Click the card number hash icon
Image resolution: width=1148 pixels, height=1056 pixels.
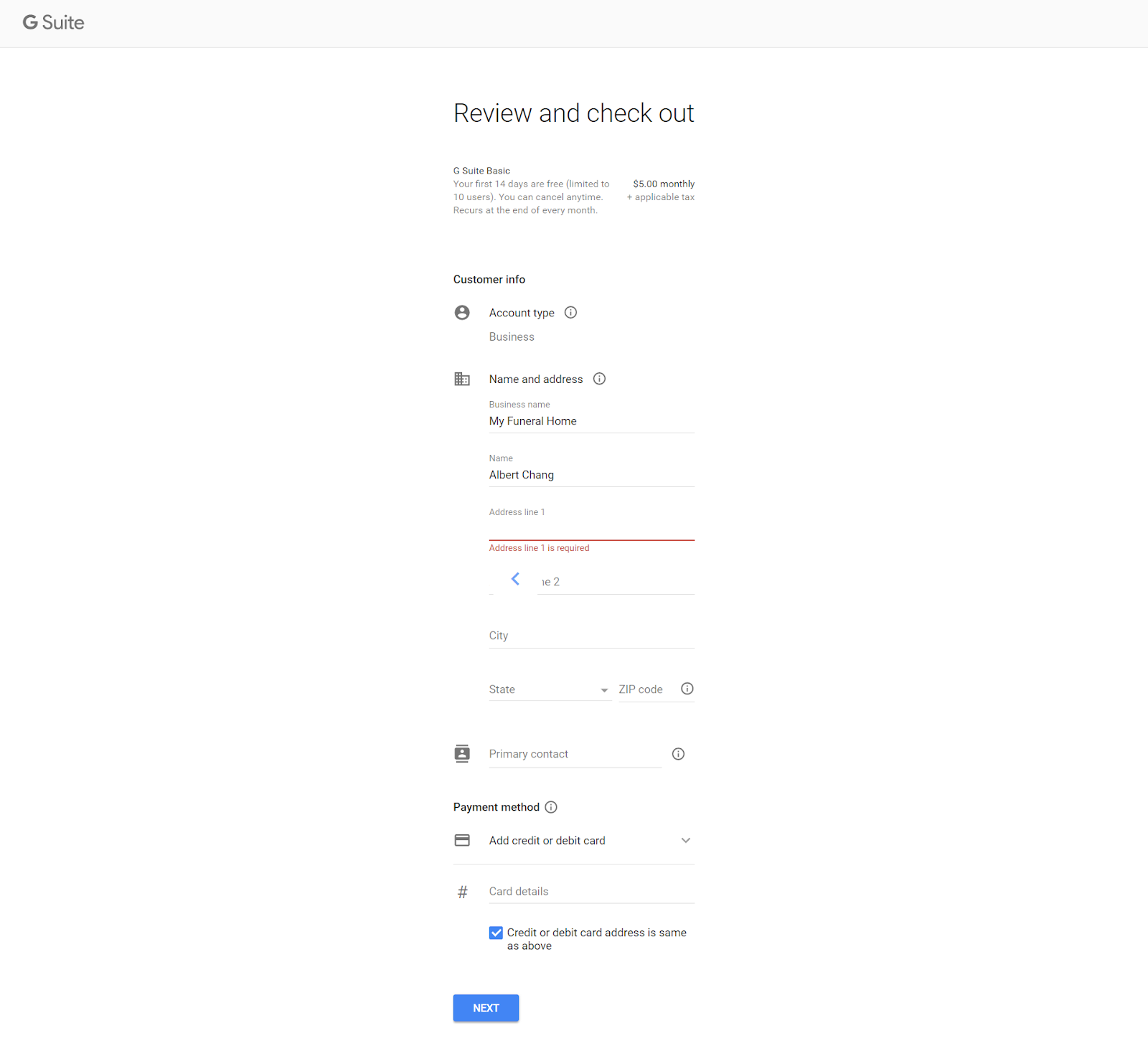[x=463, y=892]
